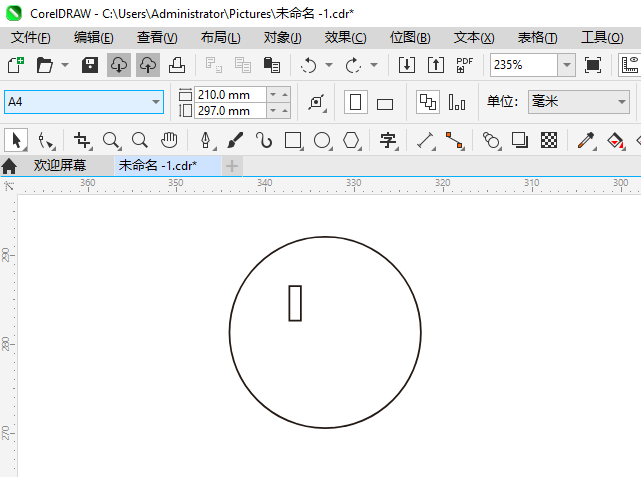Click the zoom level field 235%

pos(524,65)
